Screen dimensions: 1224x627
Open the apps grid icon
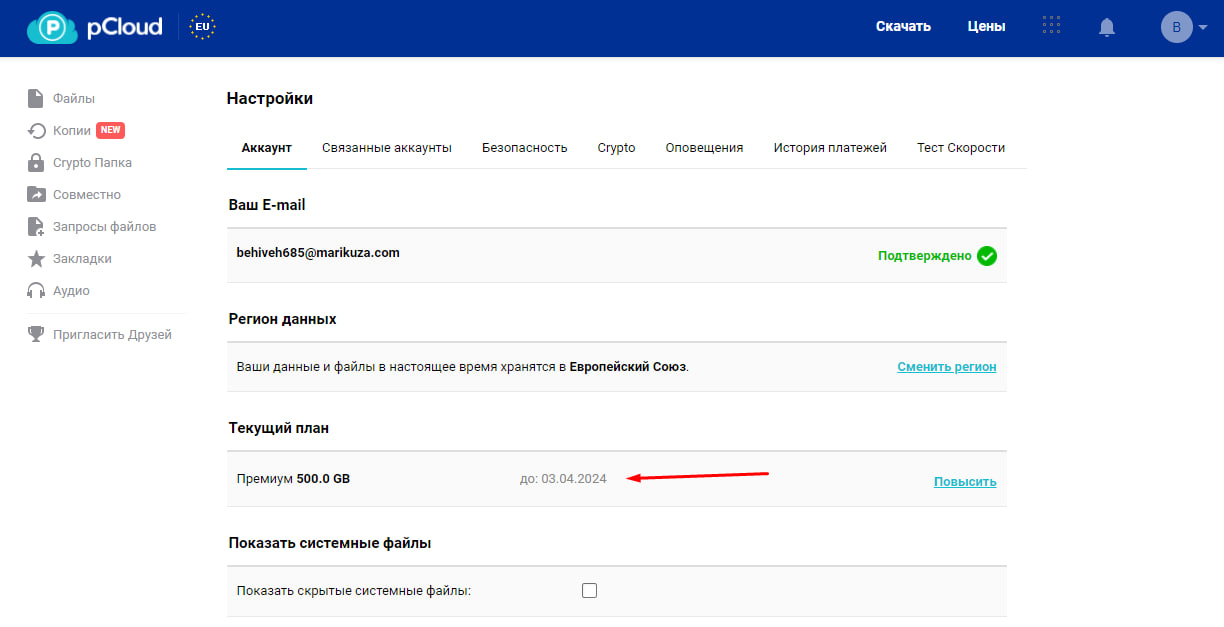click(x=1051, y=27)
